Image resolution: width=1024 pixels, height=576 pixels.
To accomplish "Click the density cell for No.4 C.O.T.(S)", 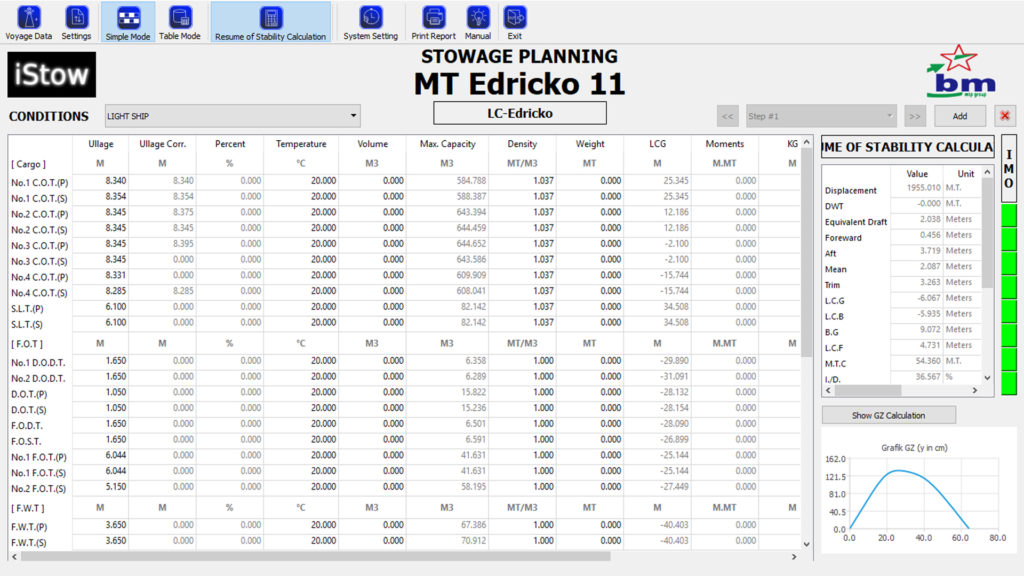I will [x=522, y=291].
